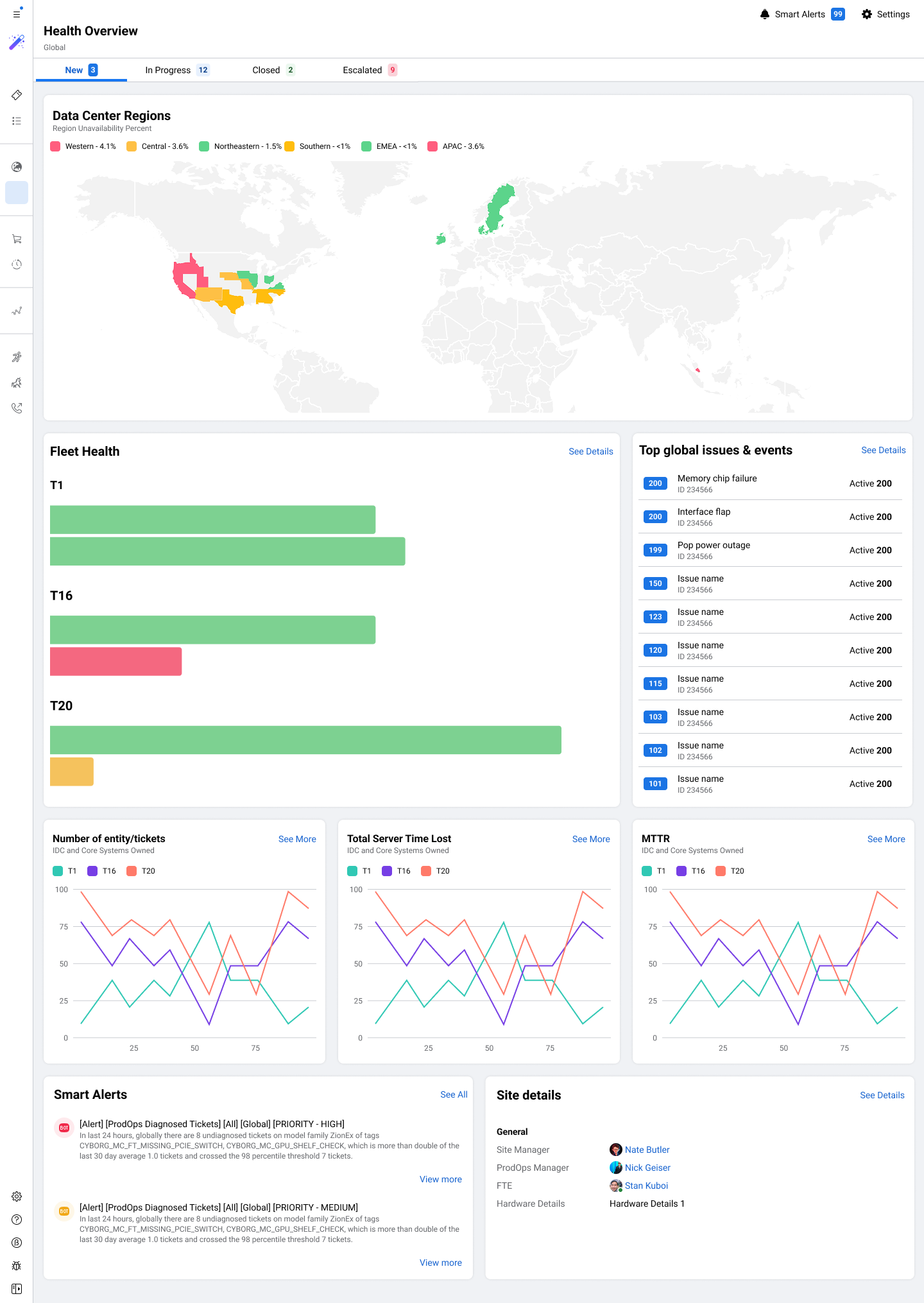Click the yellow BOT icon on the MEDIUM priority alert
Screen dimensions: 924x1303
click(64, 1211)
